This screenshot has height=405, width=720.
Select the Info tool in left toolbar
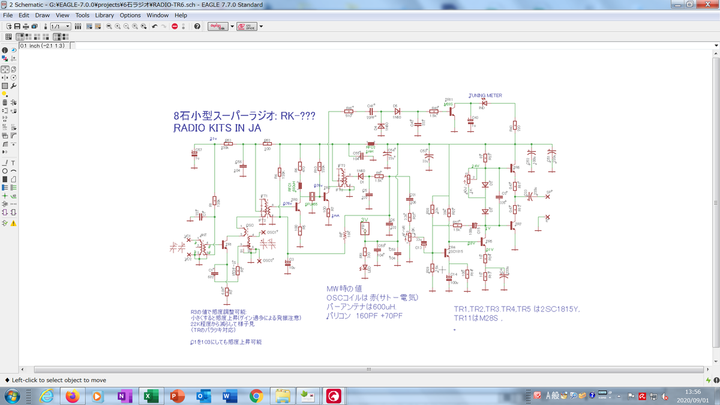(5, 49)
